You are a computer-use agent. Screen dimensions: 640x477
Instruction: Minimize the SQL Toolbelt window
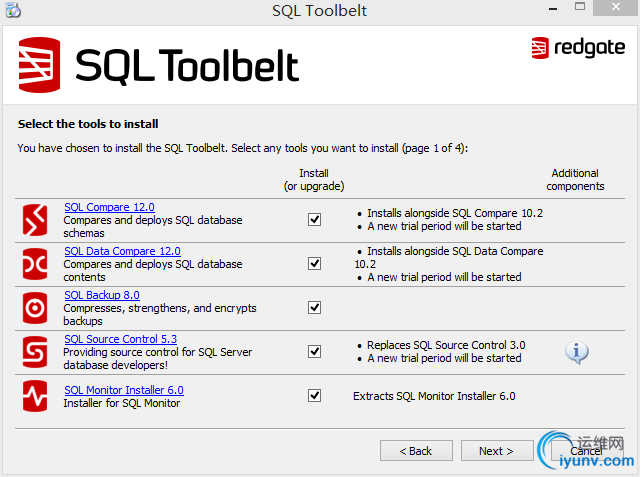pyautogui.click(x=553, y=8)
